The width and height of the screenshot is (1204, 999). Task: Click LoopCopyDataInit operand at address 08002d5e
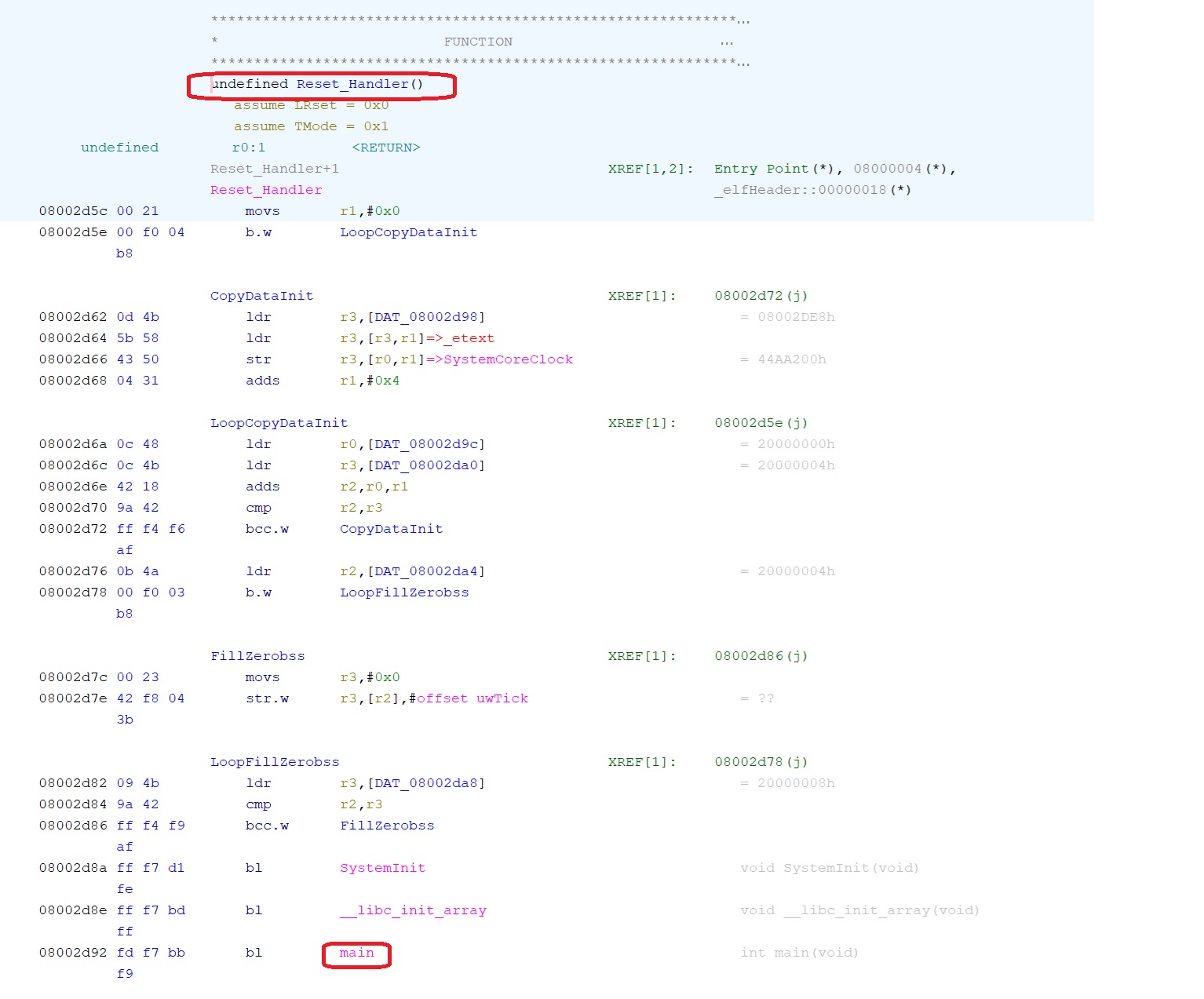coord(408,232)
